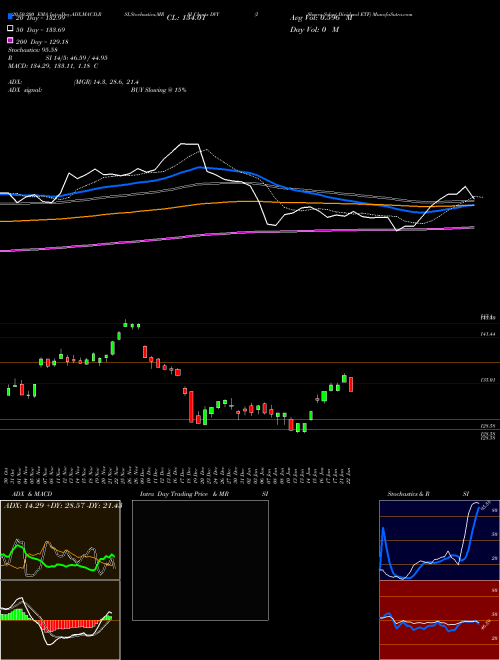Open the red RSI chart panel
Viewport: 500px width, 660px height.
coord(439,620)
